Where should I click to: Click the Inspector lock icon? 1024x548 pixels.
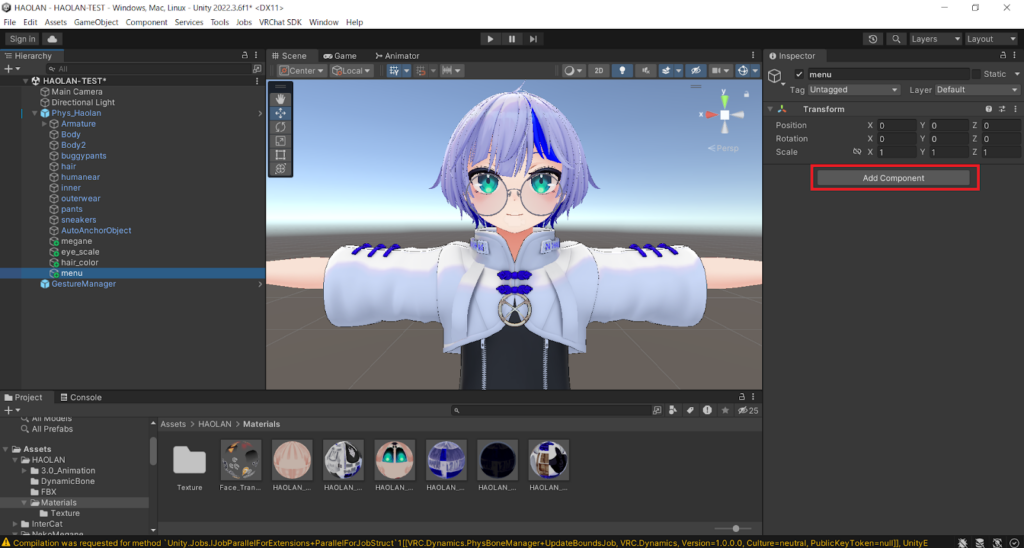(1003, 56)
